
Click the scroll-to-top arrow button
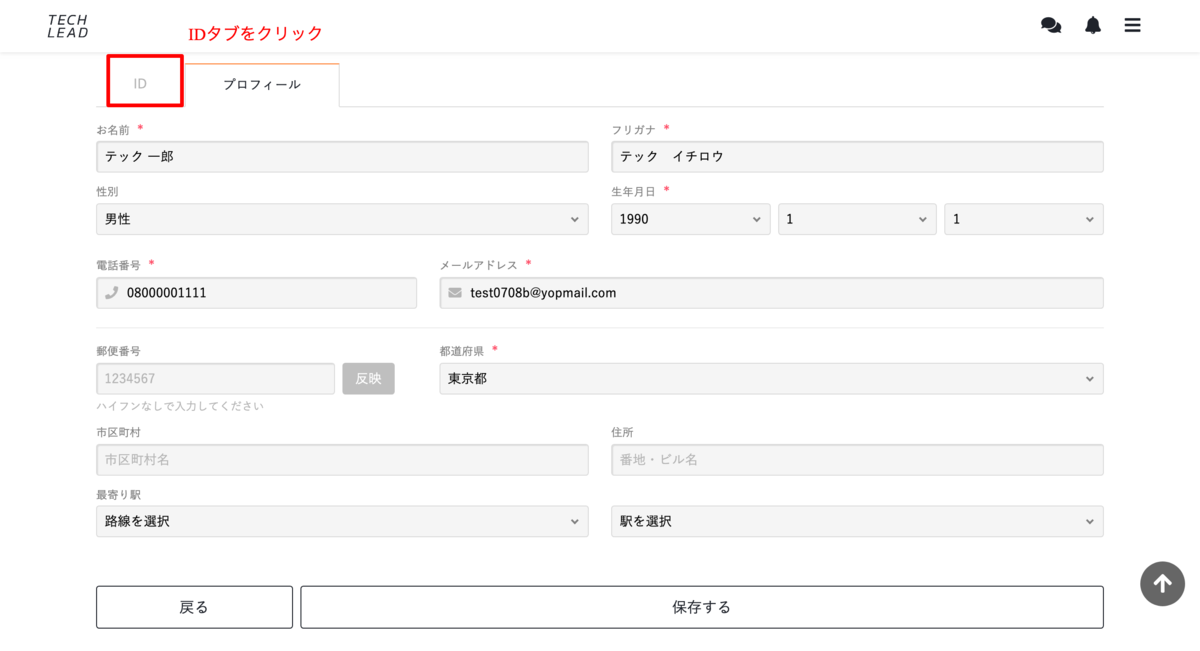(1162, 583)
